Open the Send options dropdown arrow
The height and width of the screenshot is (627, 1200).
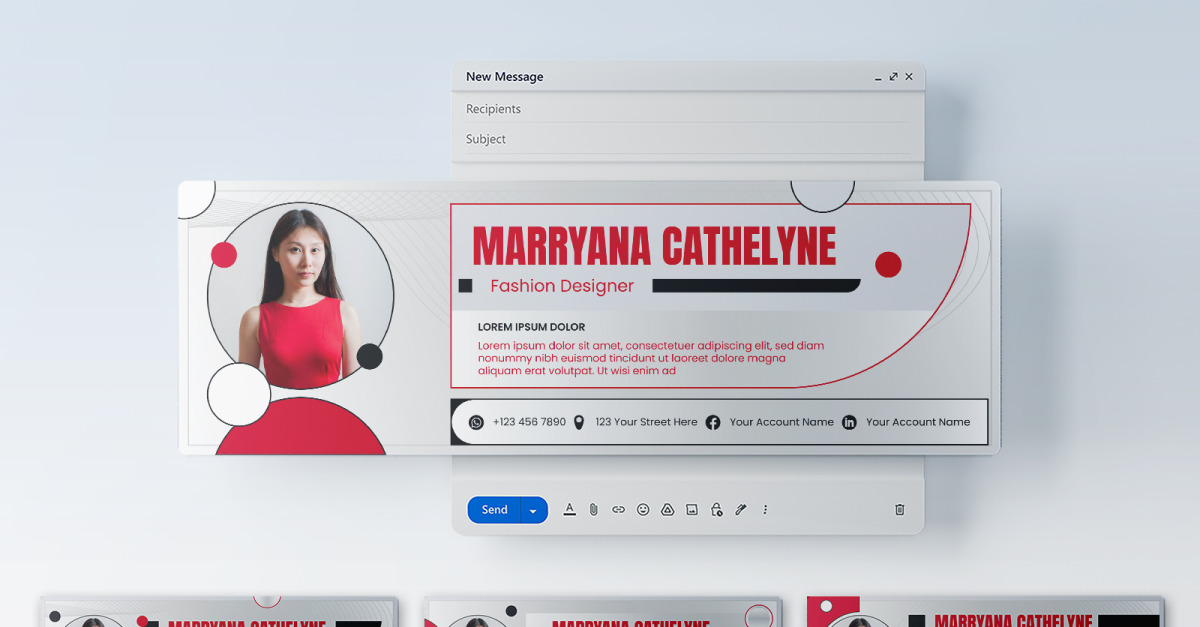tap(533, 510)
